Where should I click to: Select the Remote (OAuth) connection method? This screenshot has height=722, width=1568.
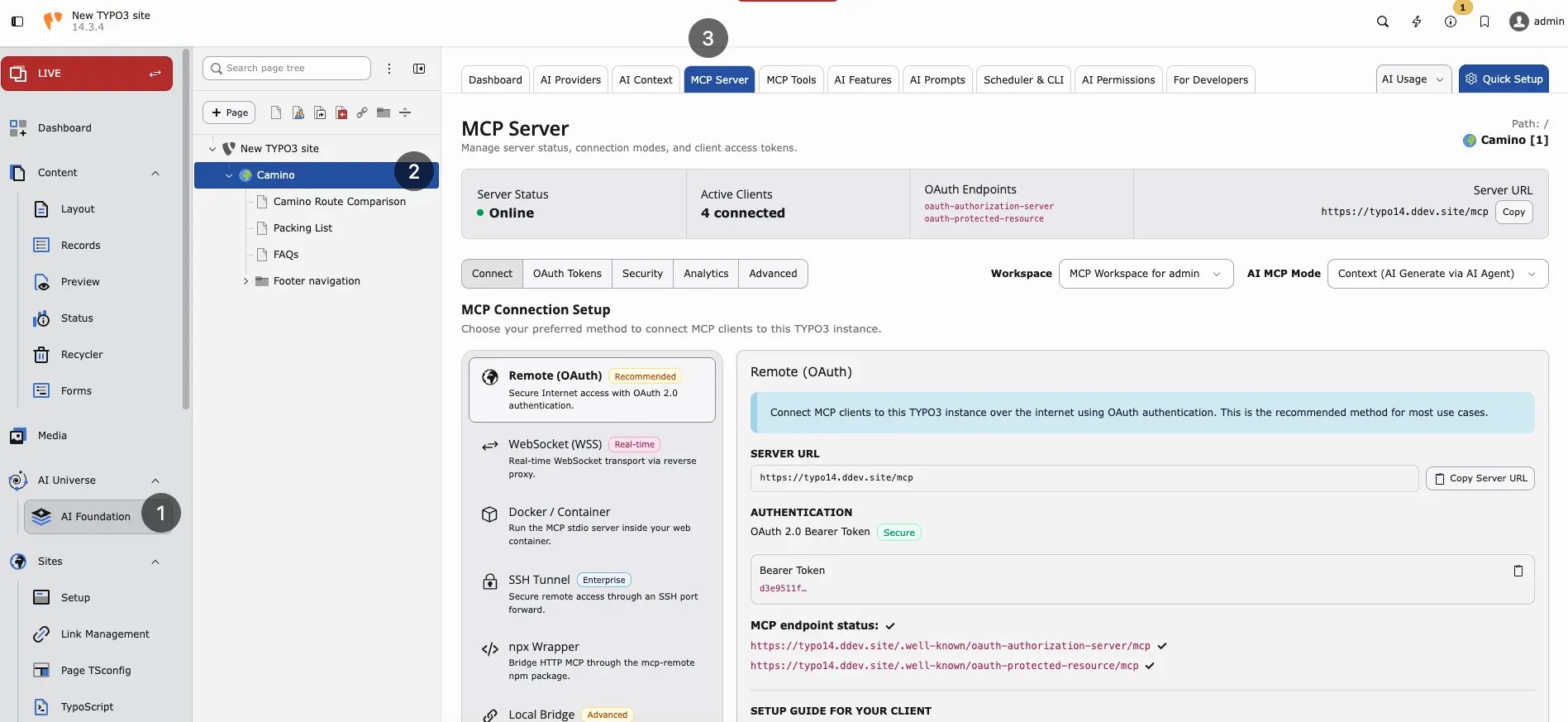pyautogui.click(x=592, y=390)
